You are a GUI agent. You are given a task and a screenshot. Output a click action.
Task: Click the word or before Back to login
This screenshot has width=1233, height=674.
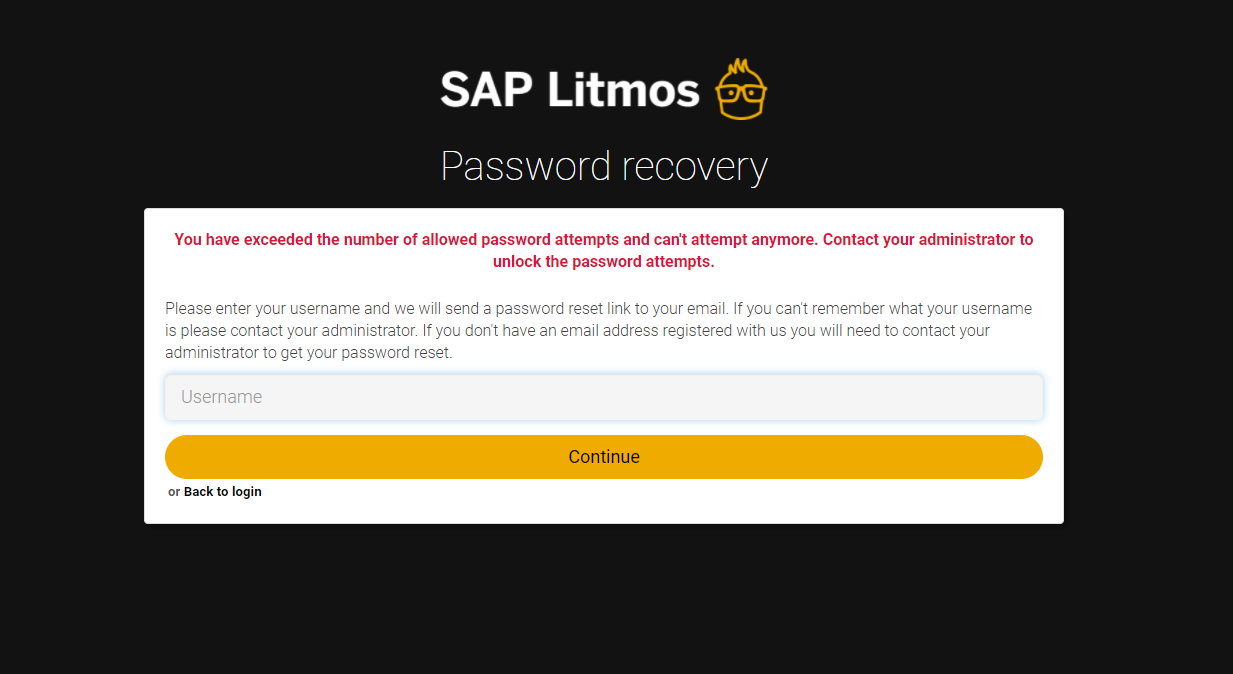[x=174, y=492]
